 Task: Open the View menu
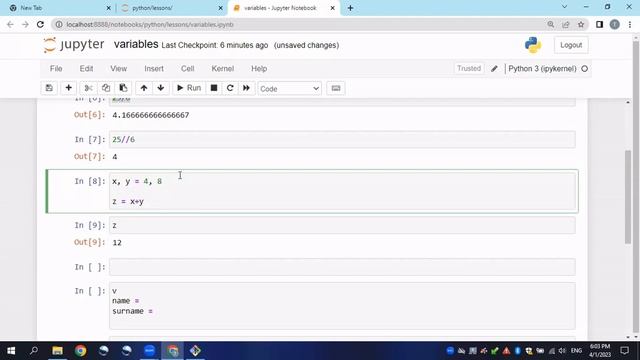click(x=118, y=69)
